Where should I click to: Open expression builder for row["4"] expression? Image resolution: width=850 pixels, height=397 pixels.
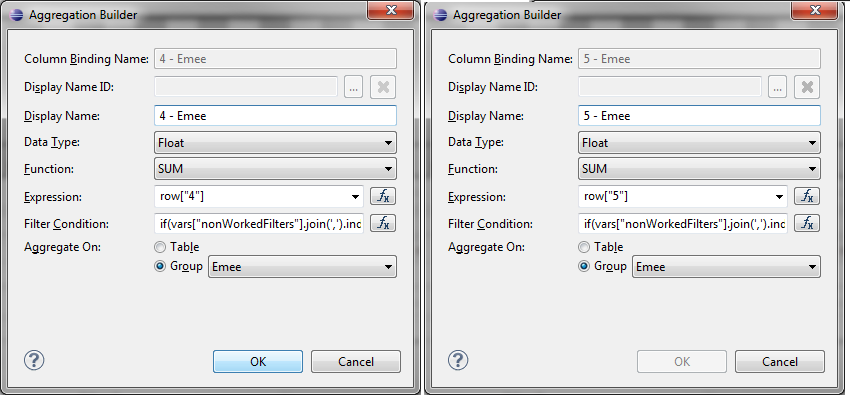[x=383, y=196]
